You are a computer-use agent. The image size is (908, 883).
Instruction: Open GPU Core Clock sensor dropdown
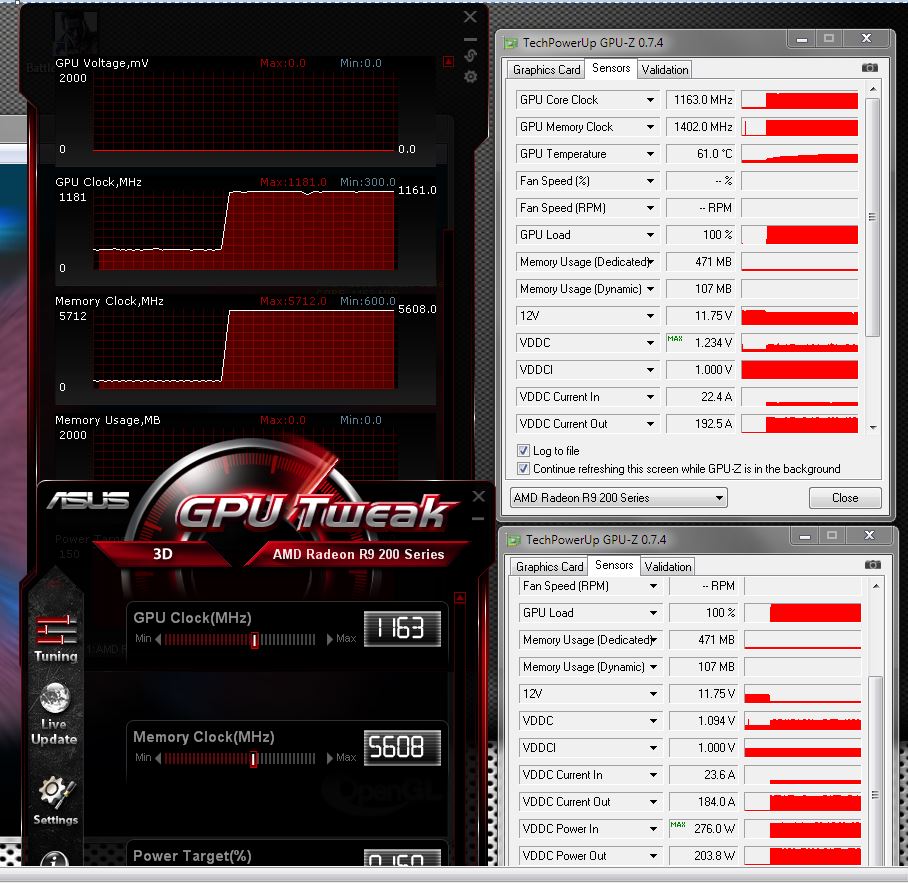point(650,100)
